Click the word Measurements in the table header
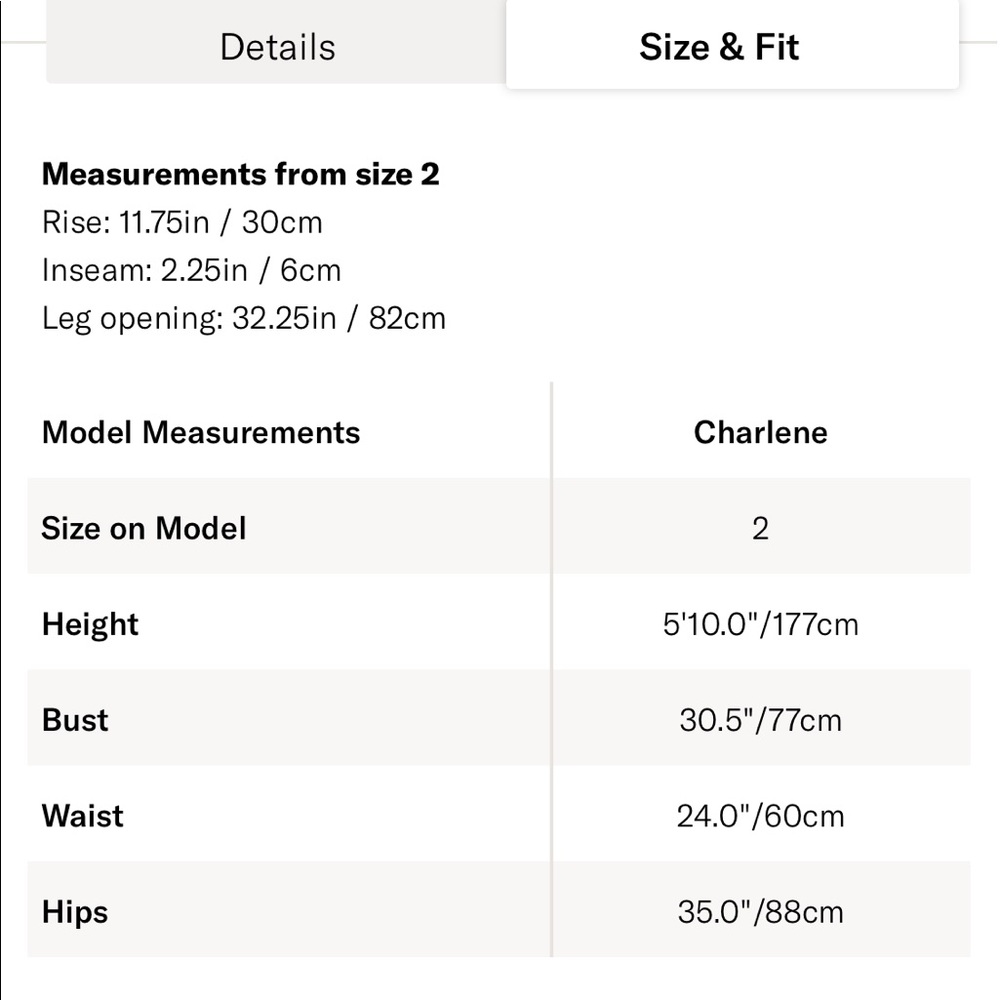Image resolution: width=1000 pixels, height=1000 pixels. pos(251,432)
